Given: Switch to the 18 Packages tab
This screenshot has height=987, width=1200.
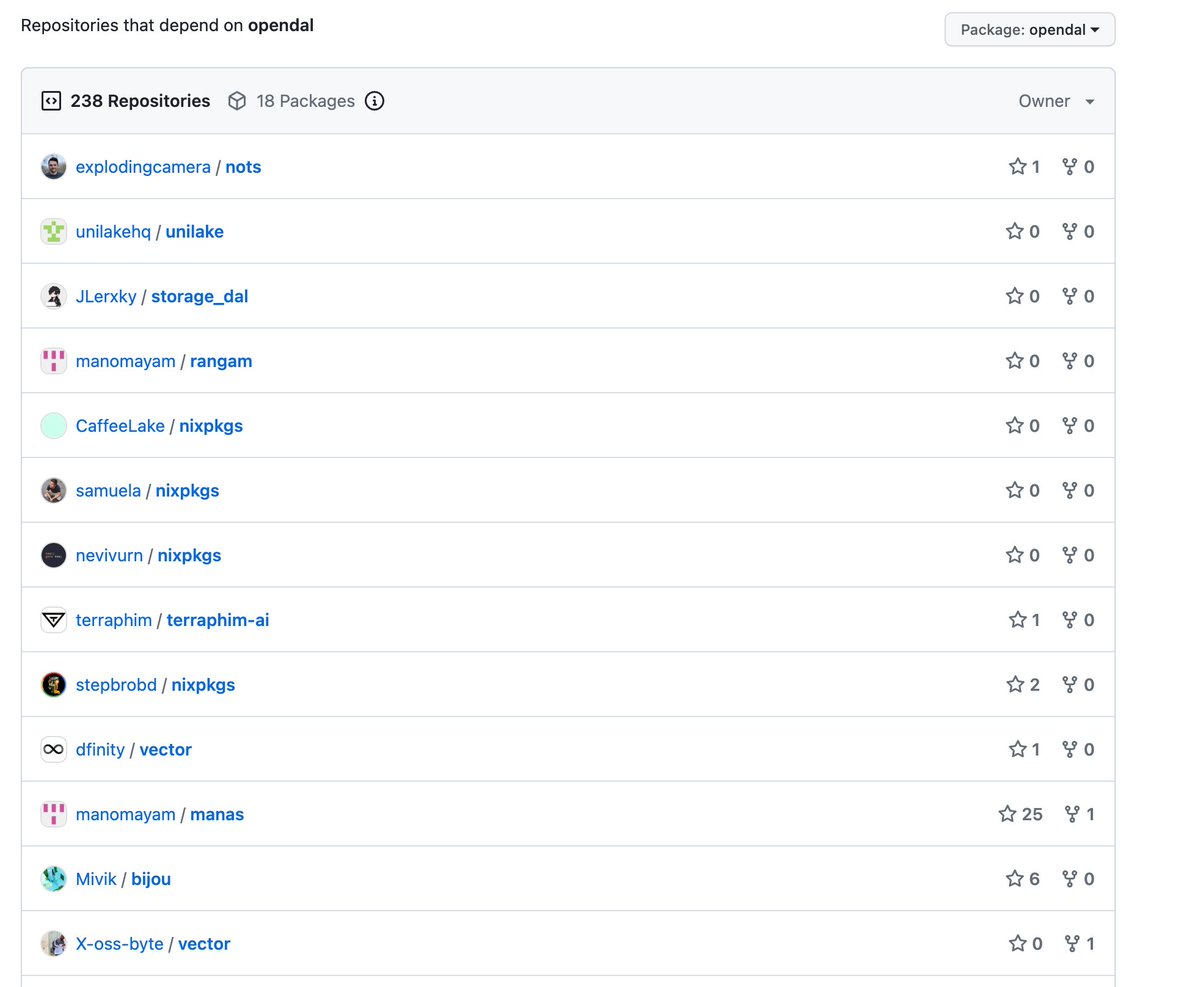Looking at the screenshot, I should click(305, 100).
